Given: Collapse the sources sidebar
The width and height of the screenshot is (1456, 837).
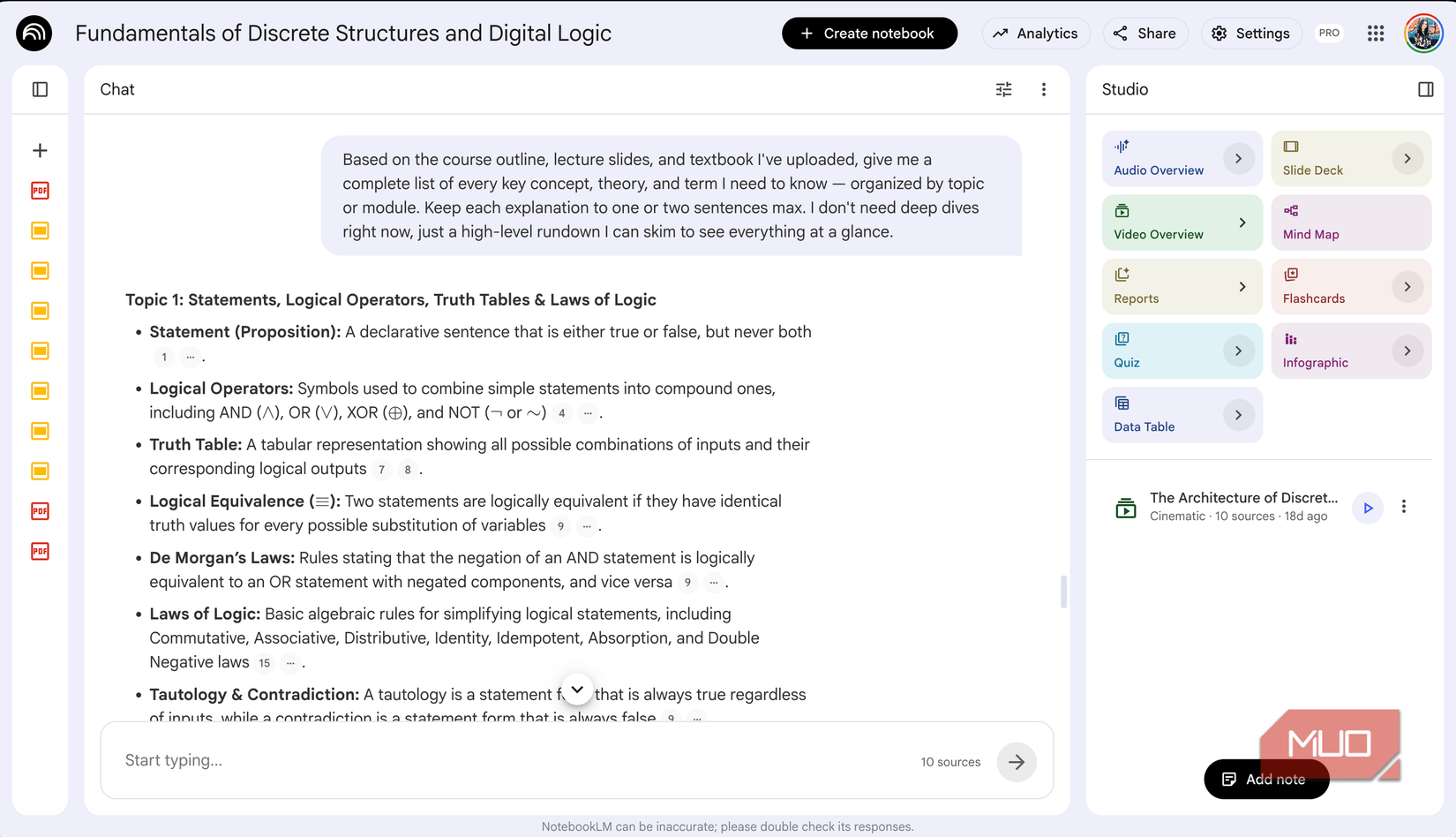Looking at the screenshot, I should click(x=39, y=89).
